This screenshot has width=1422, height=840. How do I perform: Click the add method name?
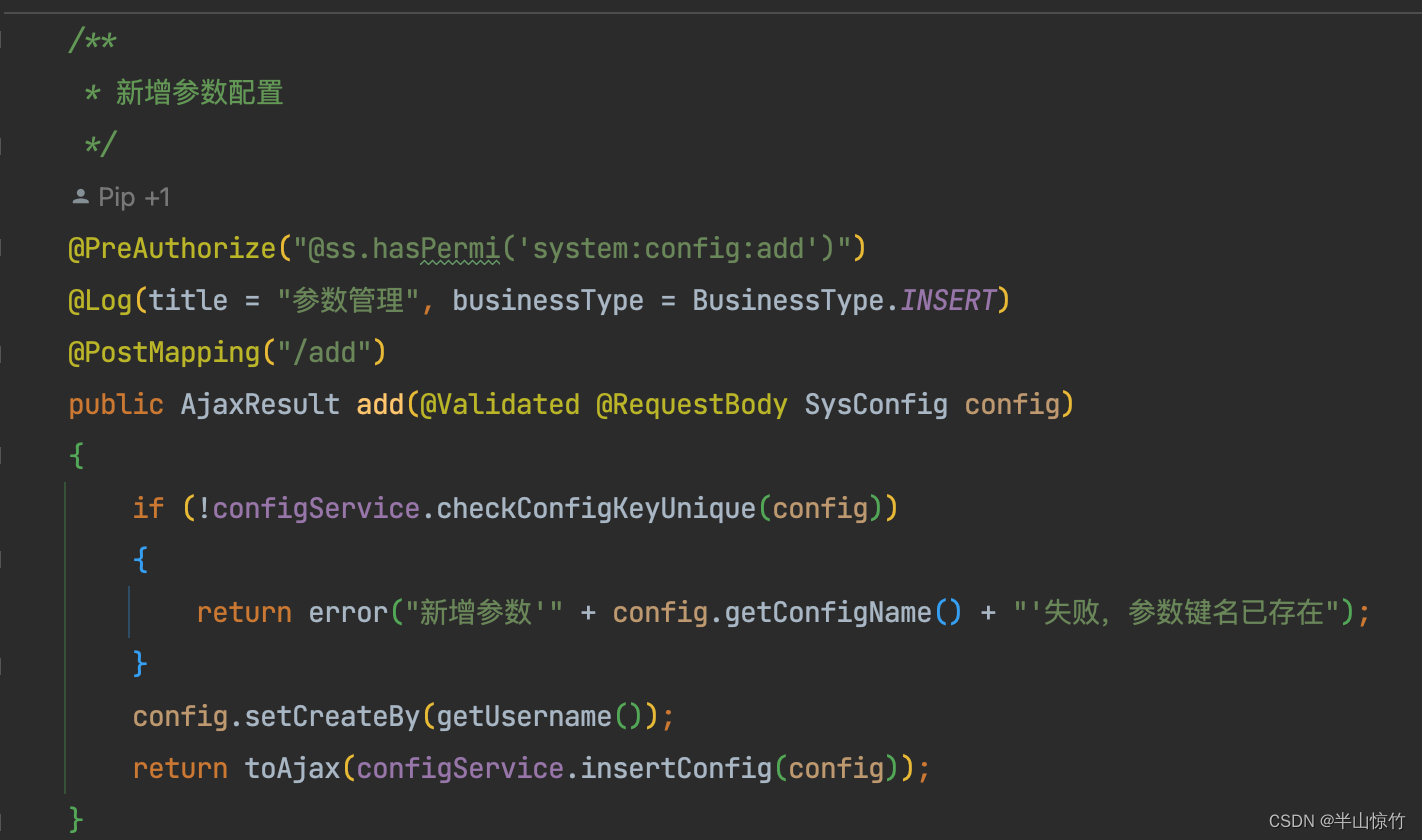[x=380, y=404]
